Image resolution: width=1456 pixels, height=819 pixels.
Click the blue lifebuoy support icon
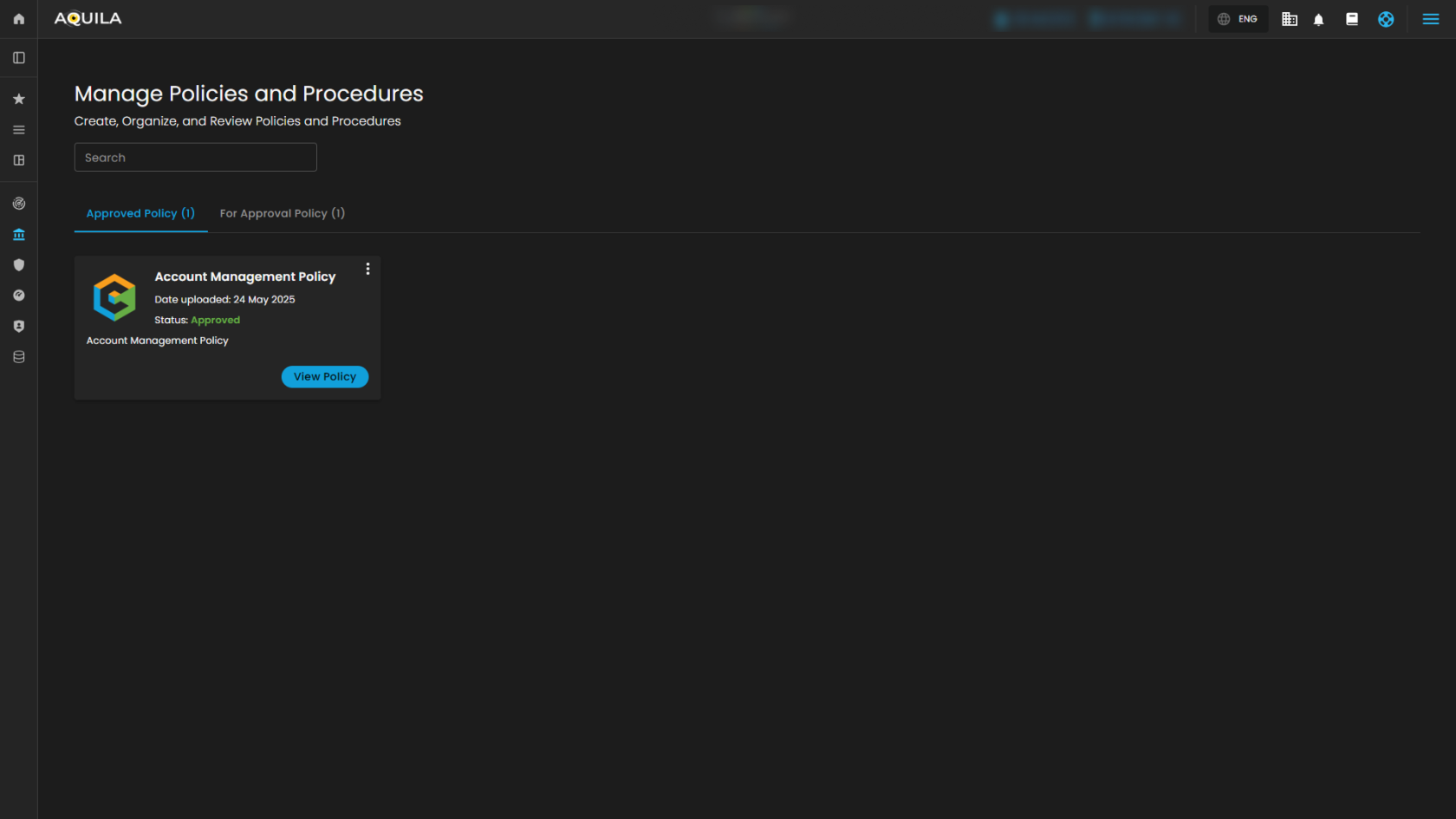point(1386,19)
